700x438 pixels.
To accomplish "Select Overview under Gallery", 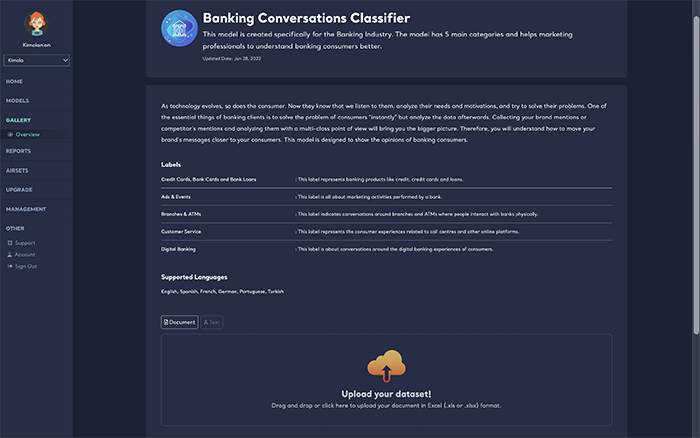I will [x=27, y=134].
